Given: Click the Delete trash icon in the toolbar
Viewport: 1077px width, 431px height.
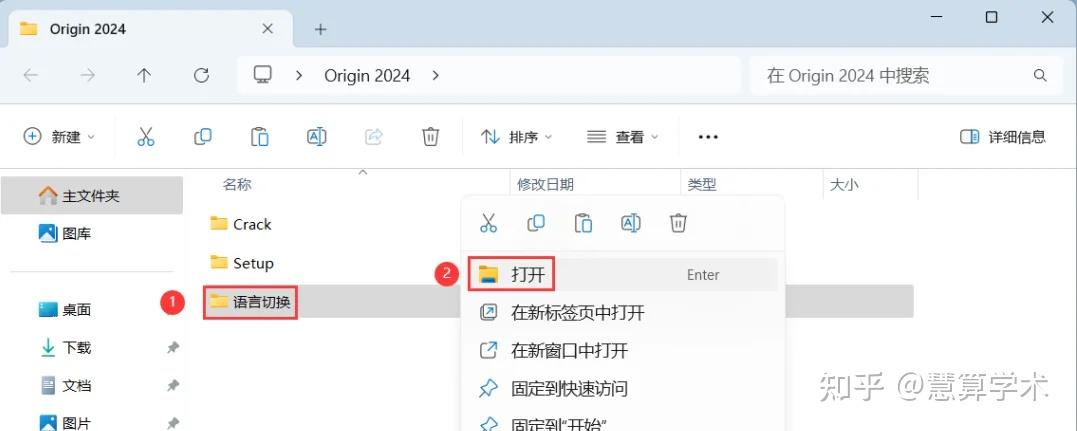Looking at the screenshot, I should (x=430, y=137).
